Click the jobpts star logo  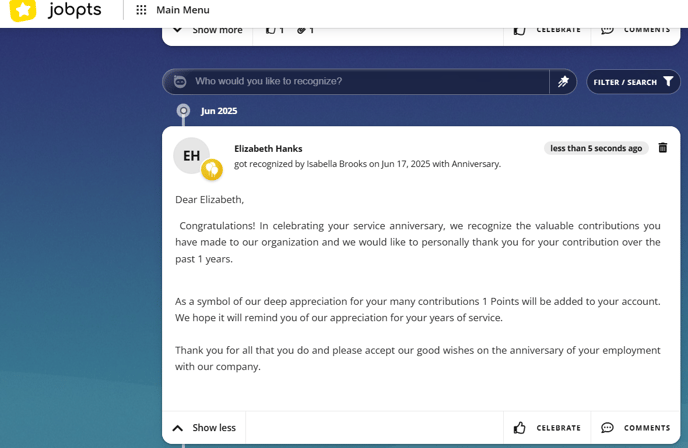coord(23,10)
